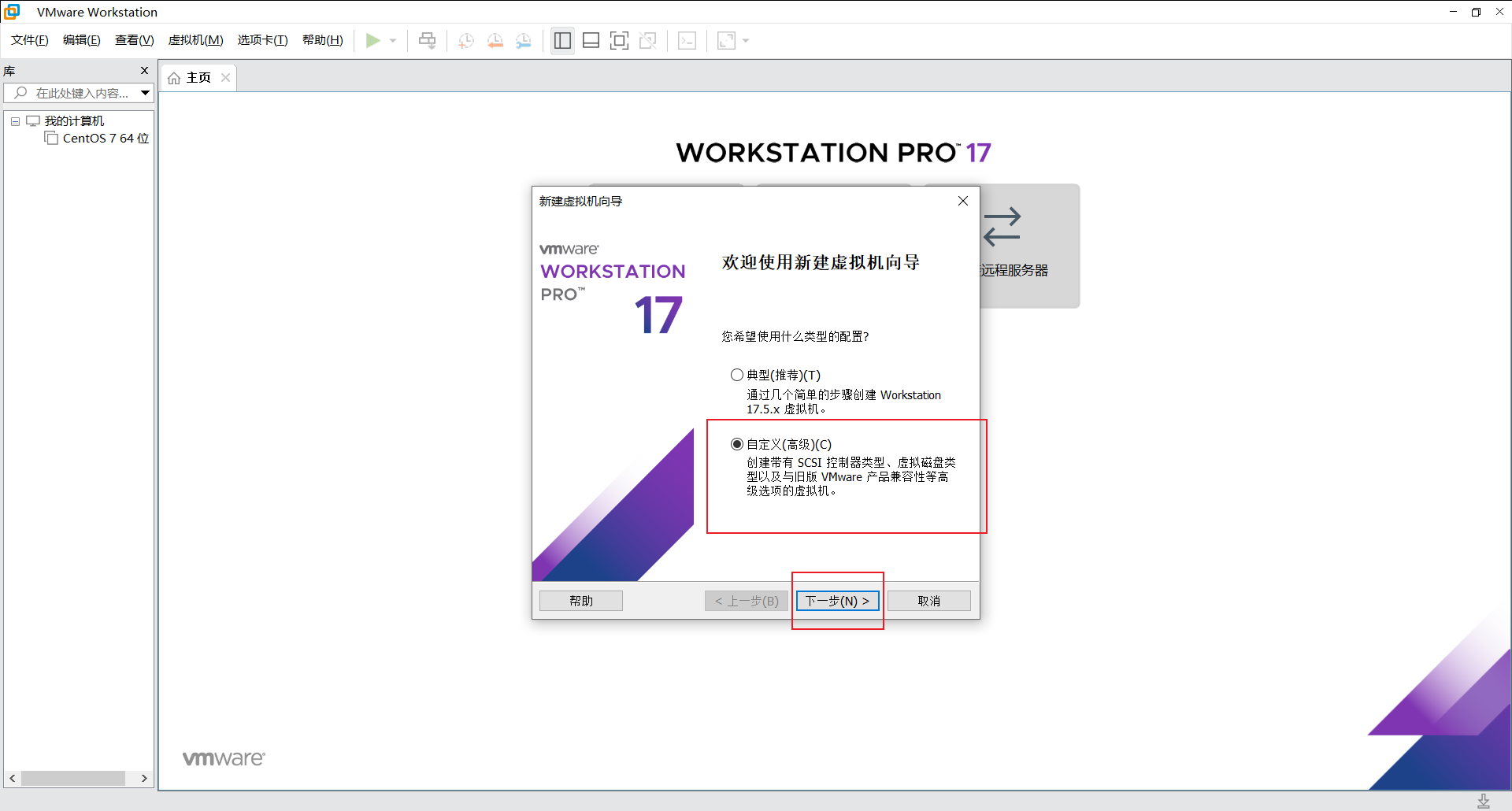
Task: Open the 查看(V) menu
Action: coord(135,40)
